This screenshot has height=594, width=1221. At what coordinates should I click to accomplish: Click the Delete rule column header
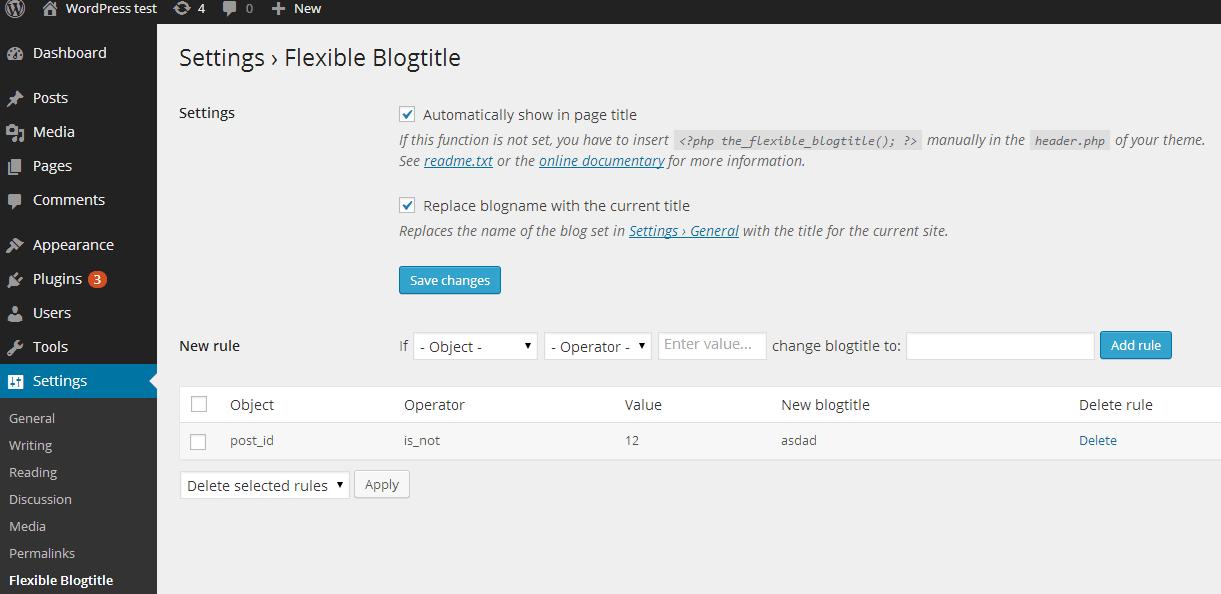point(1116,405)
